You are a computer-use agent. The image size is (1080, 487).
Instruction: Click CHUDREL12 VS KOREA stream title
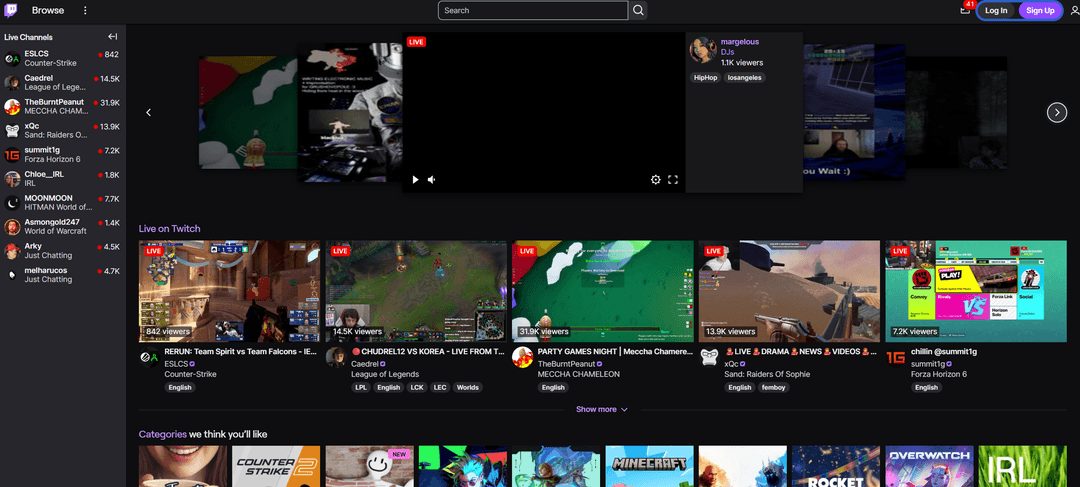point(428,351)
